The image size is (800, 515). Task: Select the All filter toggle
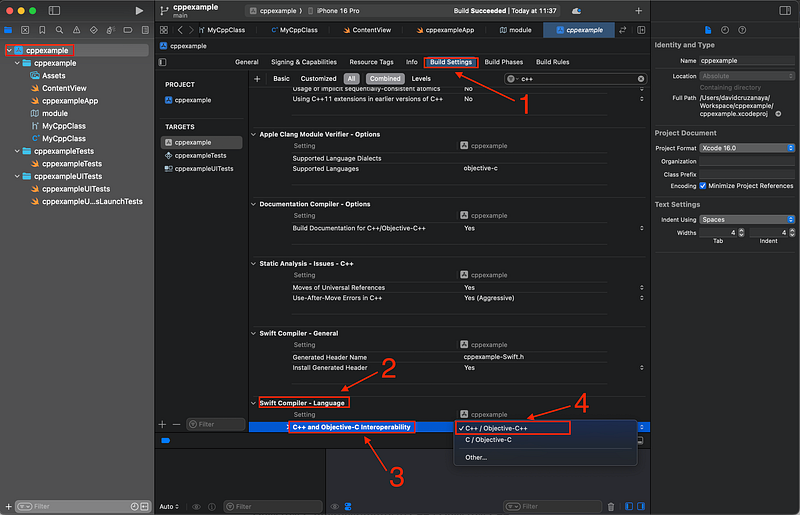[x=352, y=79]
